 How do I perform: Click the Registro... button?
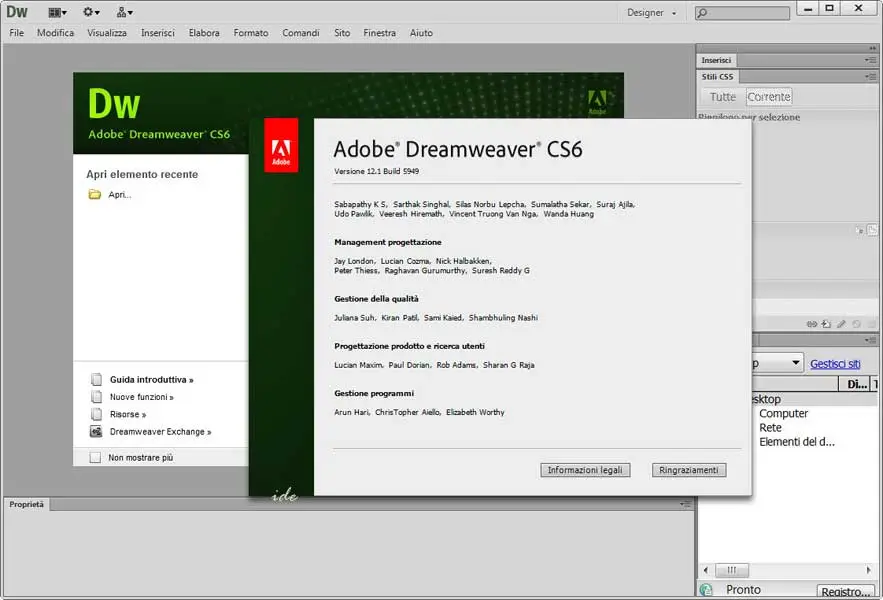tap(845, 592)
